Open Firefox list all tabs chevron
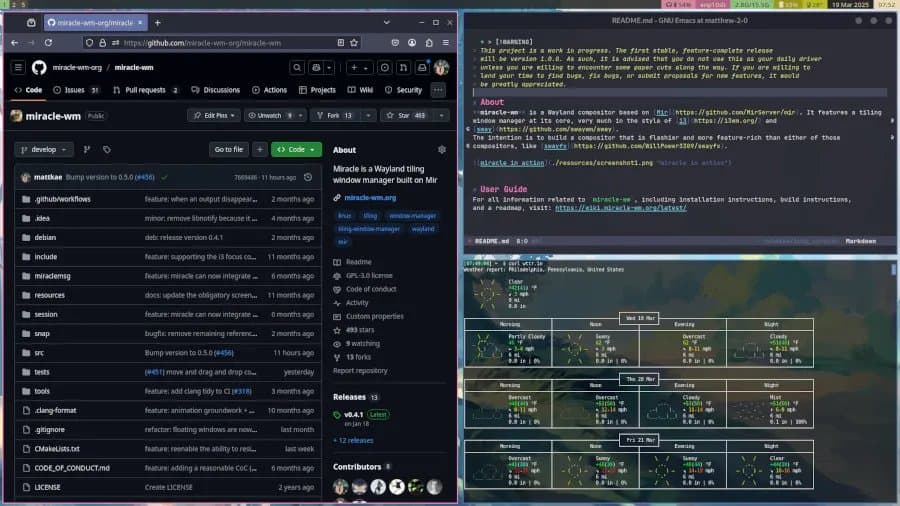This screenshot has width=900, height=506. (386, 23)
